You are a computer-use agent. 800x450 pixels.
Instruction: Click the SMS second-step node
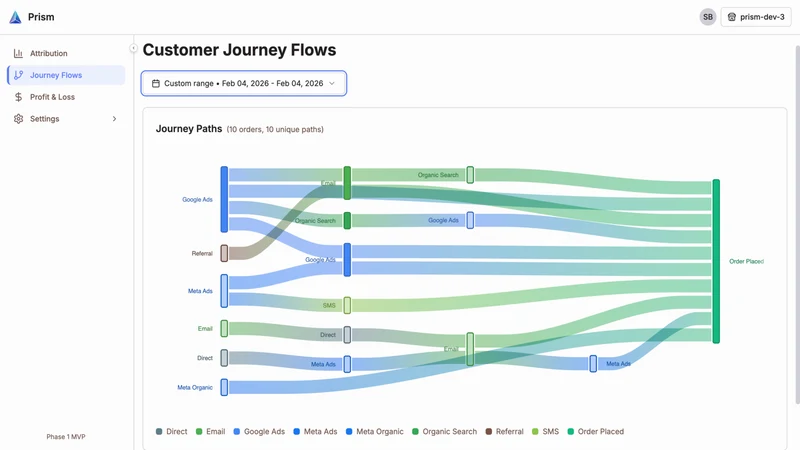(x=347, y=305)
